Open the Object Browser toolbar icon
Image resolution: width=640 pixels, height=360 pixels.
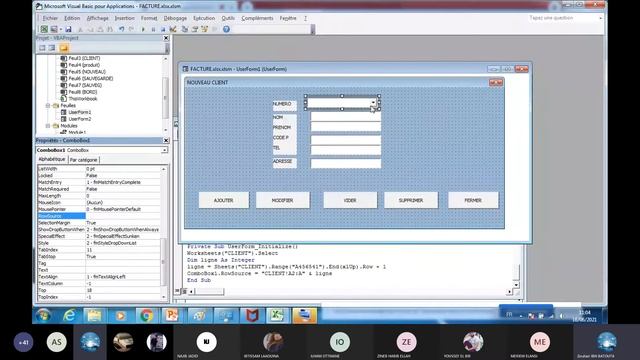click(x=204, y=29)
